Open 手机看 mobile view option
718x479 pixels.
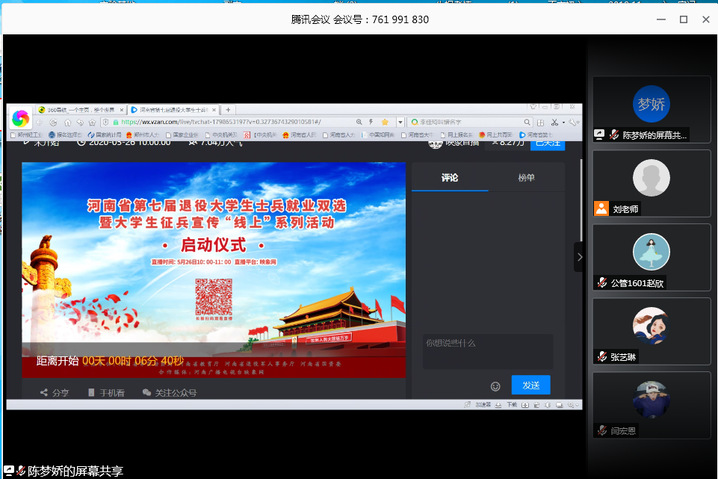pyautogui.click(x=106, y=393)
